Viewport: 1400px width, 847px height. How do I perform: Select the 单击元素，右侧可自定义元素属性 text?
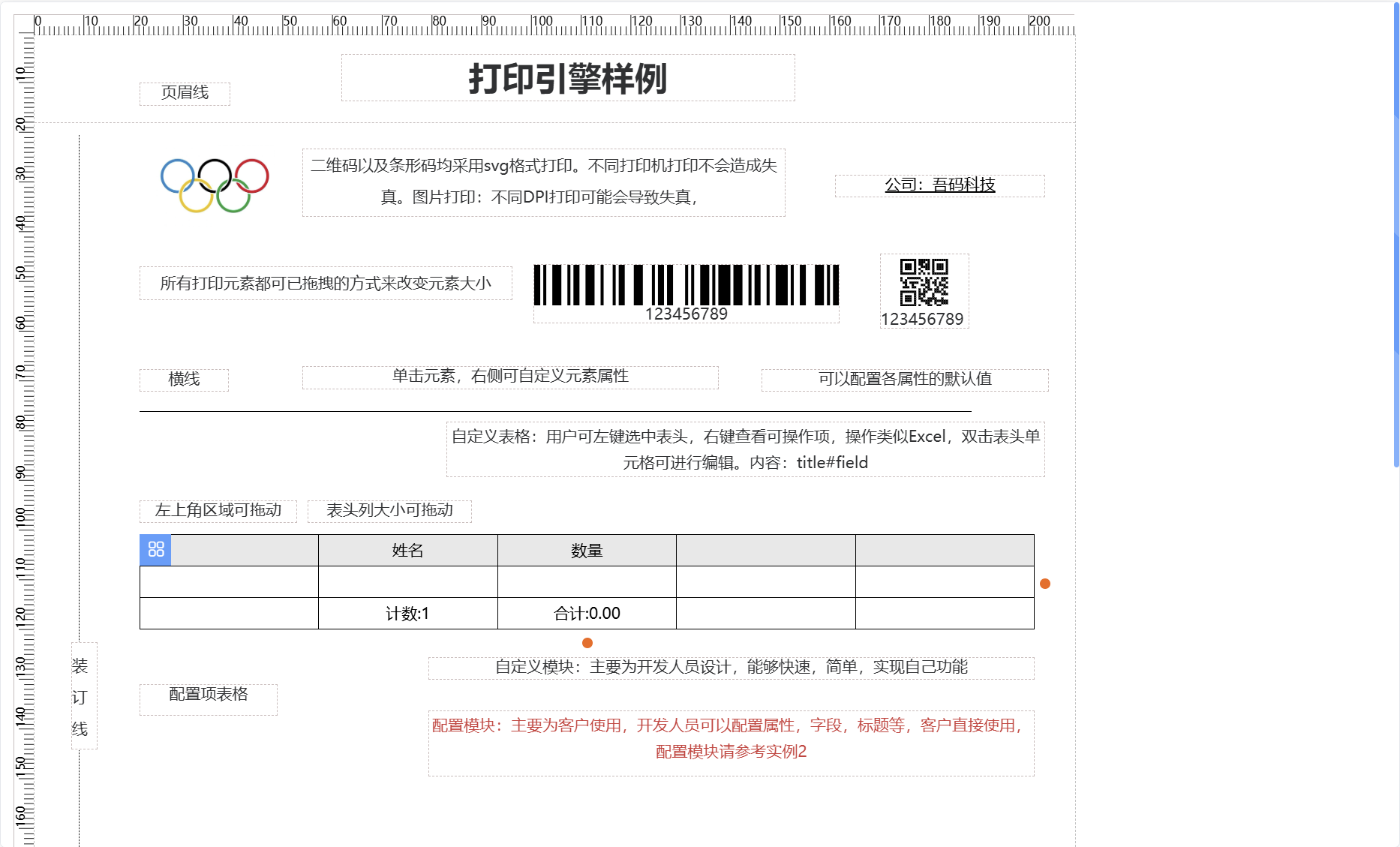pyautogui.click(x=510, y=377)
